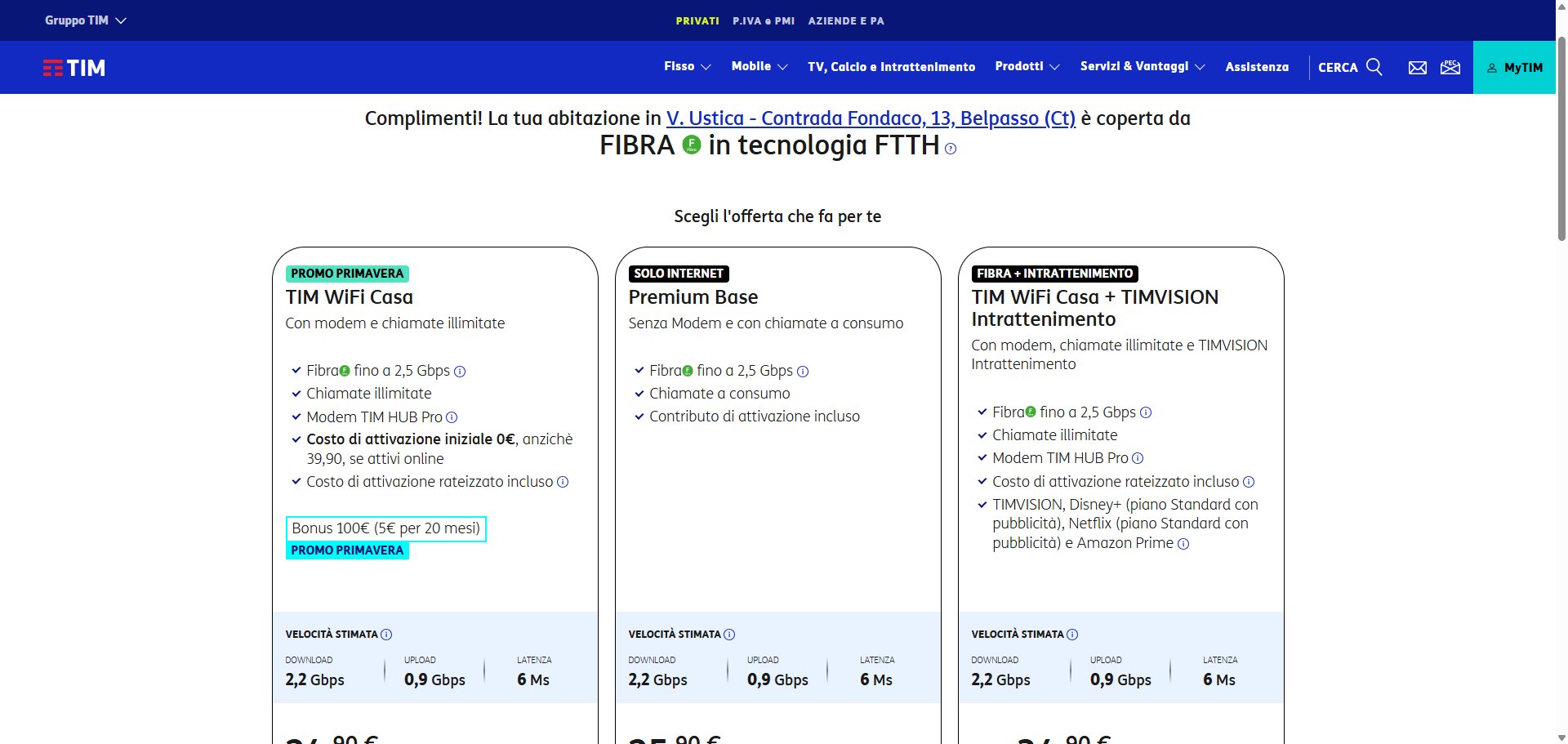Open the PEC envelope icon
This screenshot has width=1568, height=744.
(x=1450, y=67)
